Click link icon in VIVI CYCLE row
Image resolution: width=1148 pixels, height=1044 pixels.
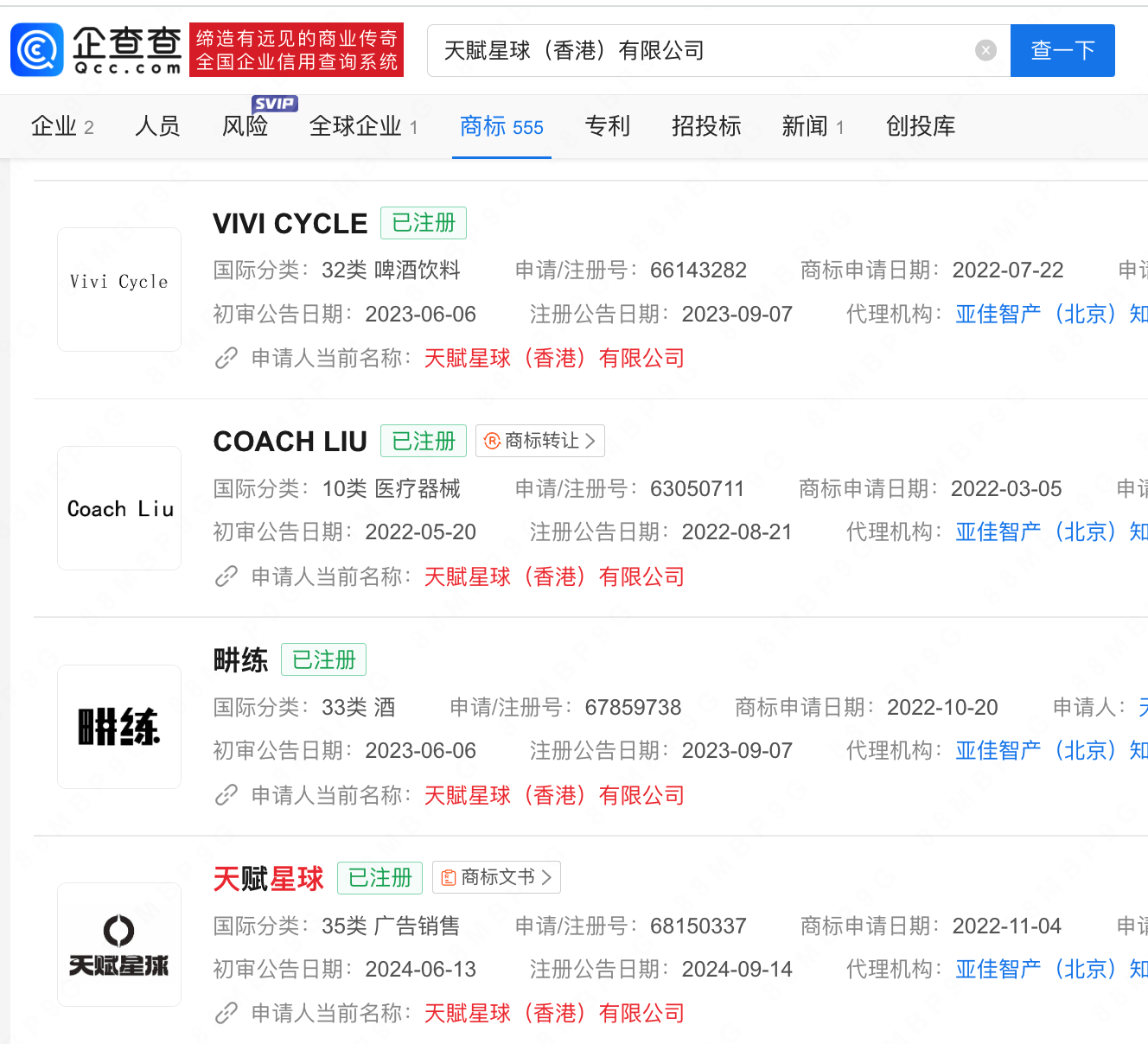[x=226, y=358]
